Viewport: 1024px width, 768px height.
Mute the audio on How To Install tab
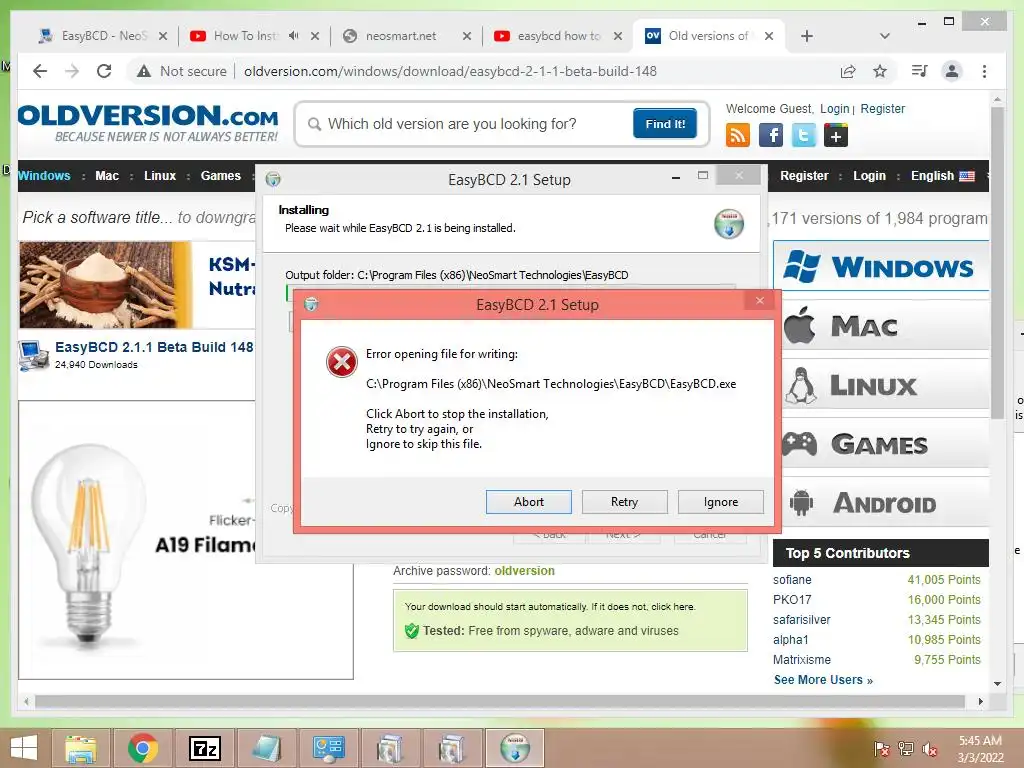(294, 36)
